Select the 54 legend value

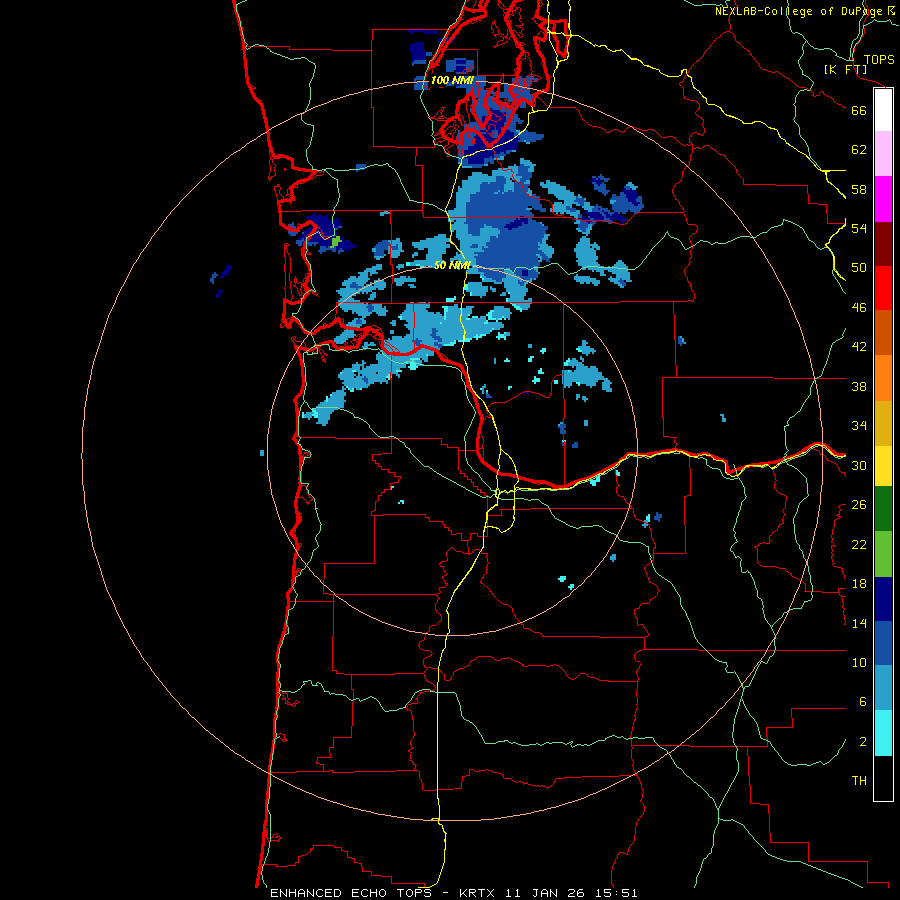click(x=859, y=228)
